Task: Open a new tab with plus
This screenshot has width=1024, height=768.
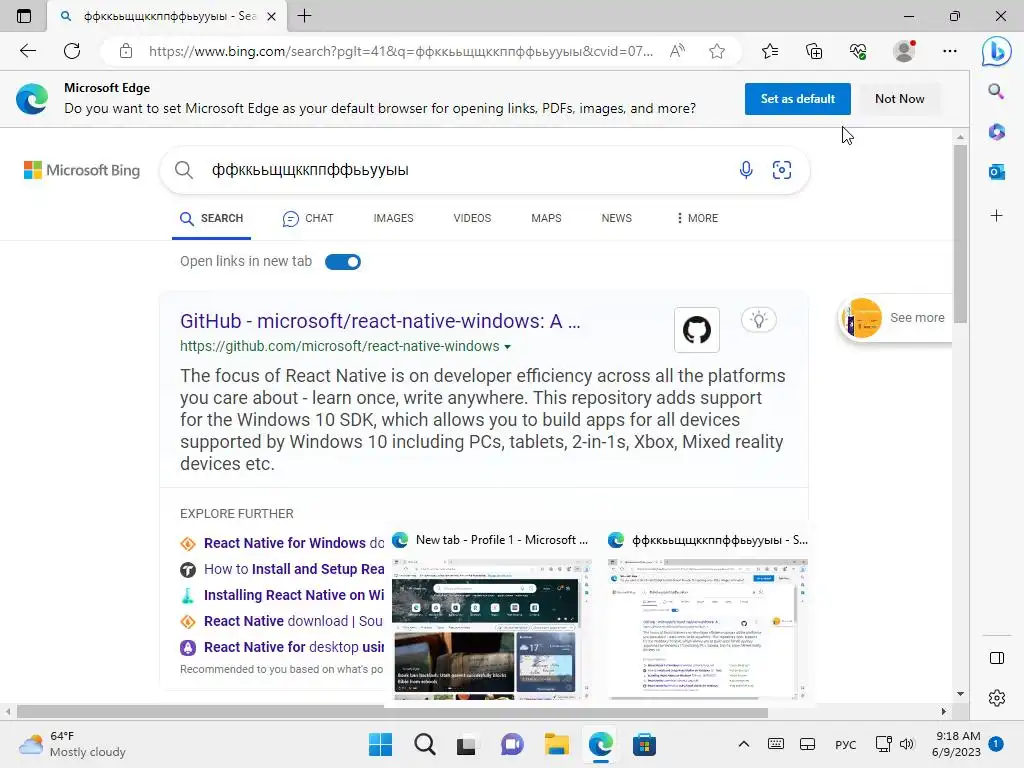Action: pos(304,16)
